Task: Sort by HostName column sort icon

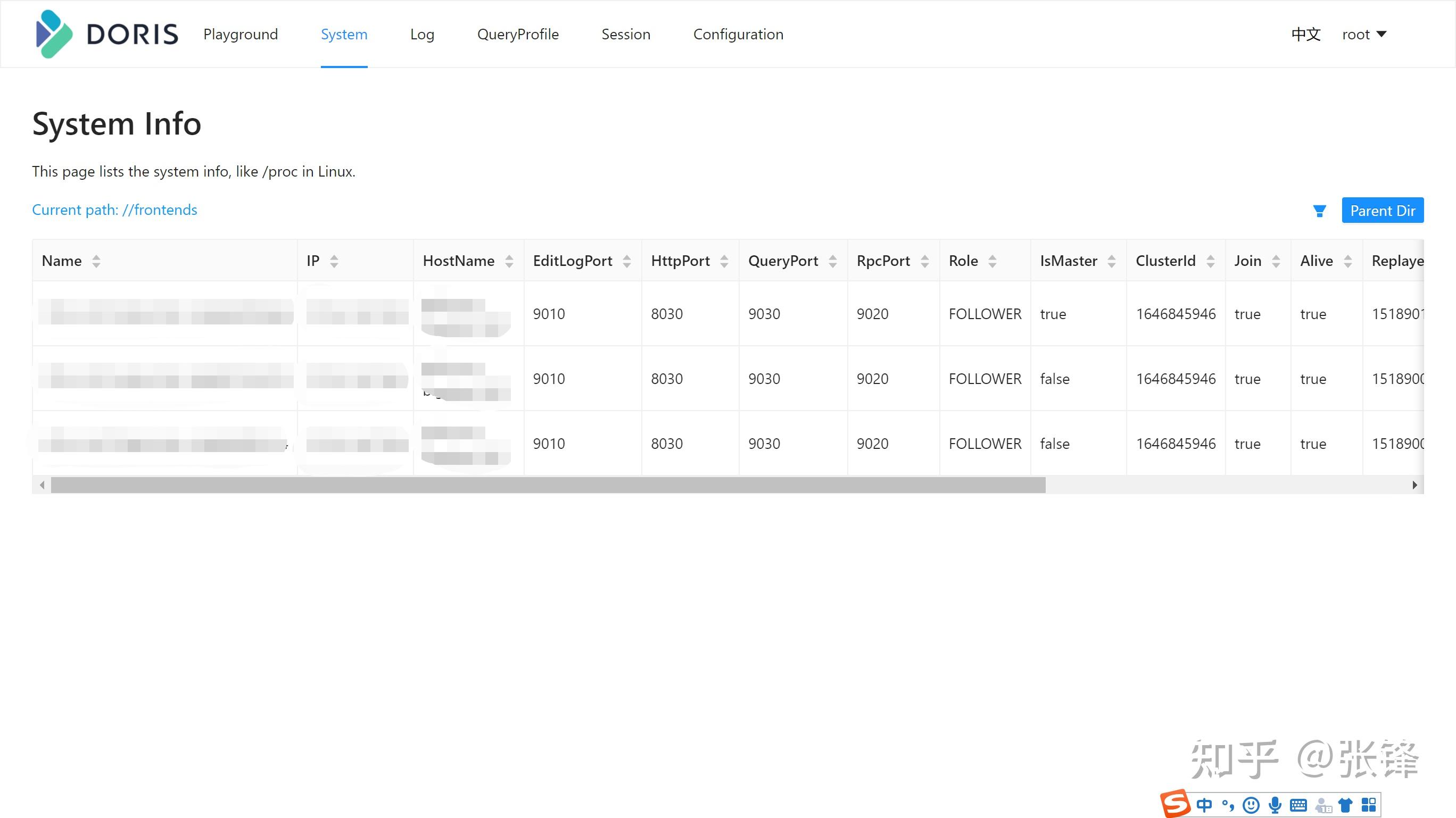Action: (509, 261)
